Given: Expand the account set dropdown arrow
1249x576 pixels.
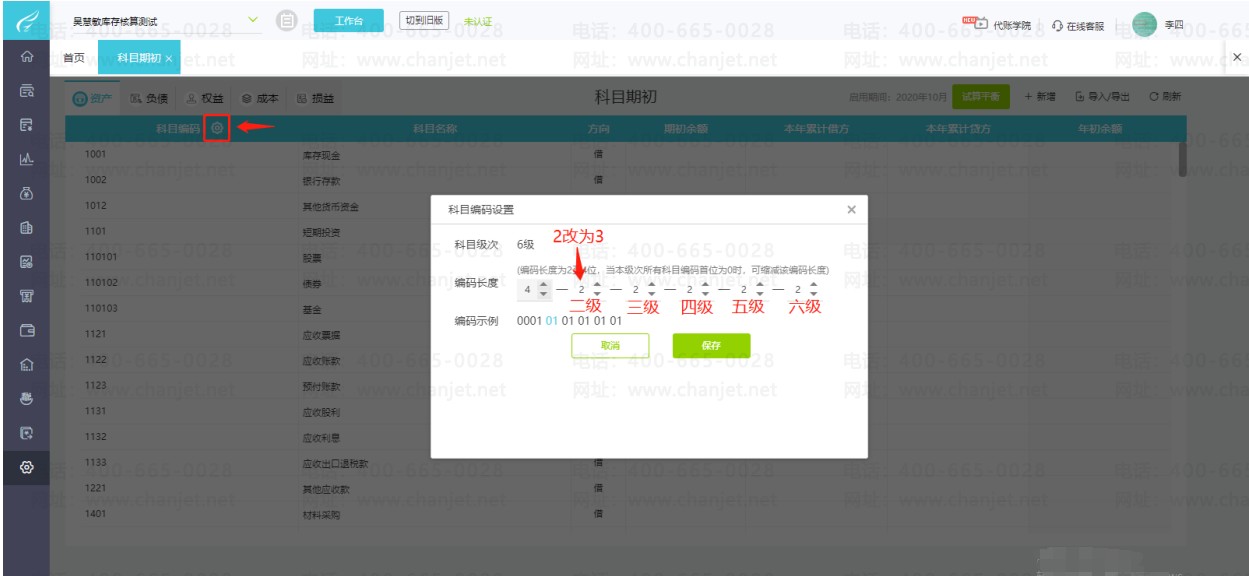Looking at the screenshot, I should (x=252, y=20).
